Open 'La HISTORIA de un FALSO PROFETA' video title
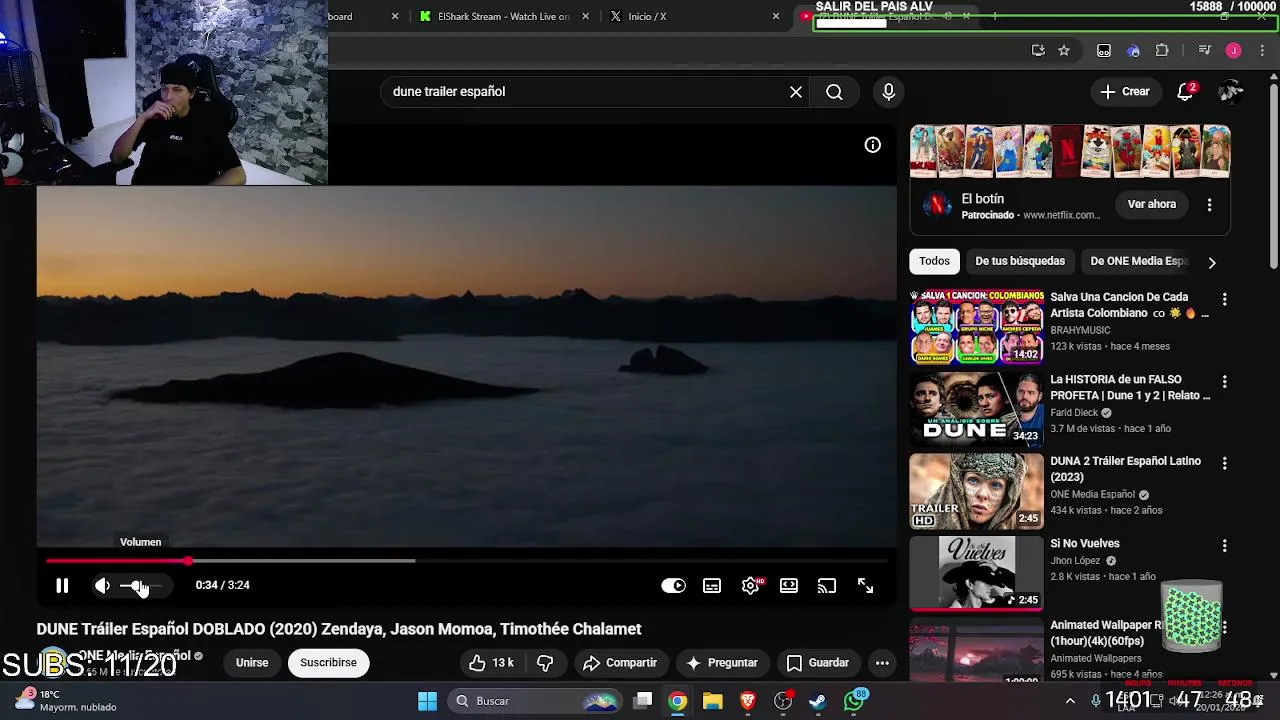This screenshot has height=720, width=1280. [x=1130, y=388]
